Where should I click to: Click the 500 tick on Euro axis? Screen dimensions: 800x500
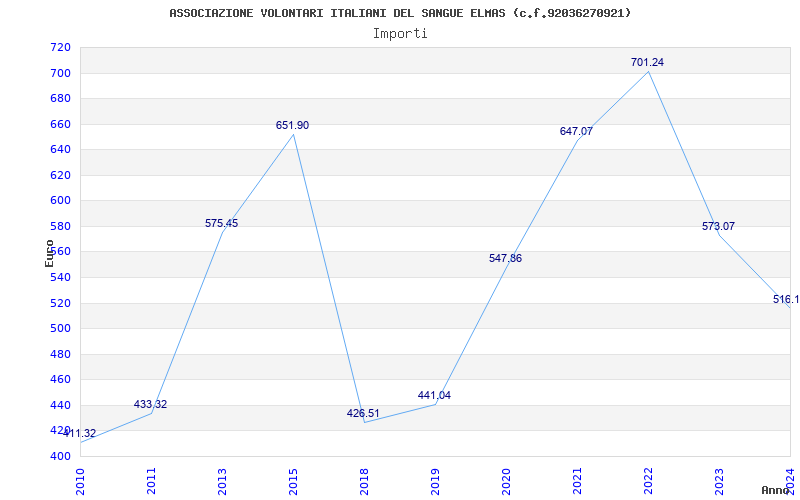click(x=60, y=329)
